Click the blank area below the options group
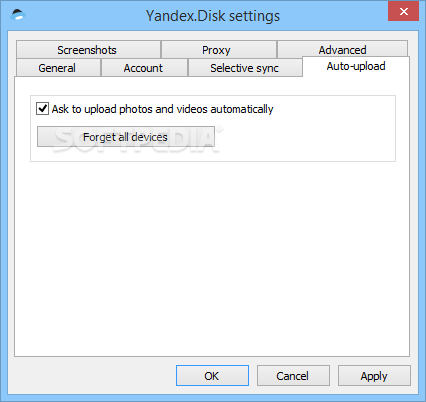 pos(212,260)
